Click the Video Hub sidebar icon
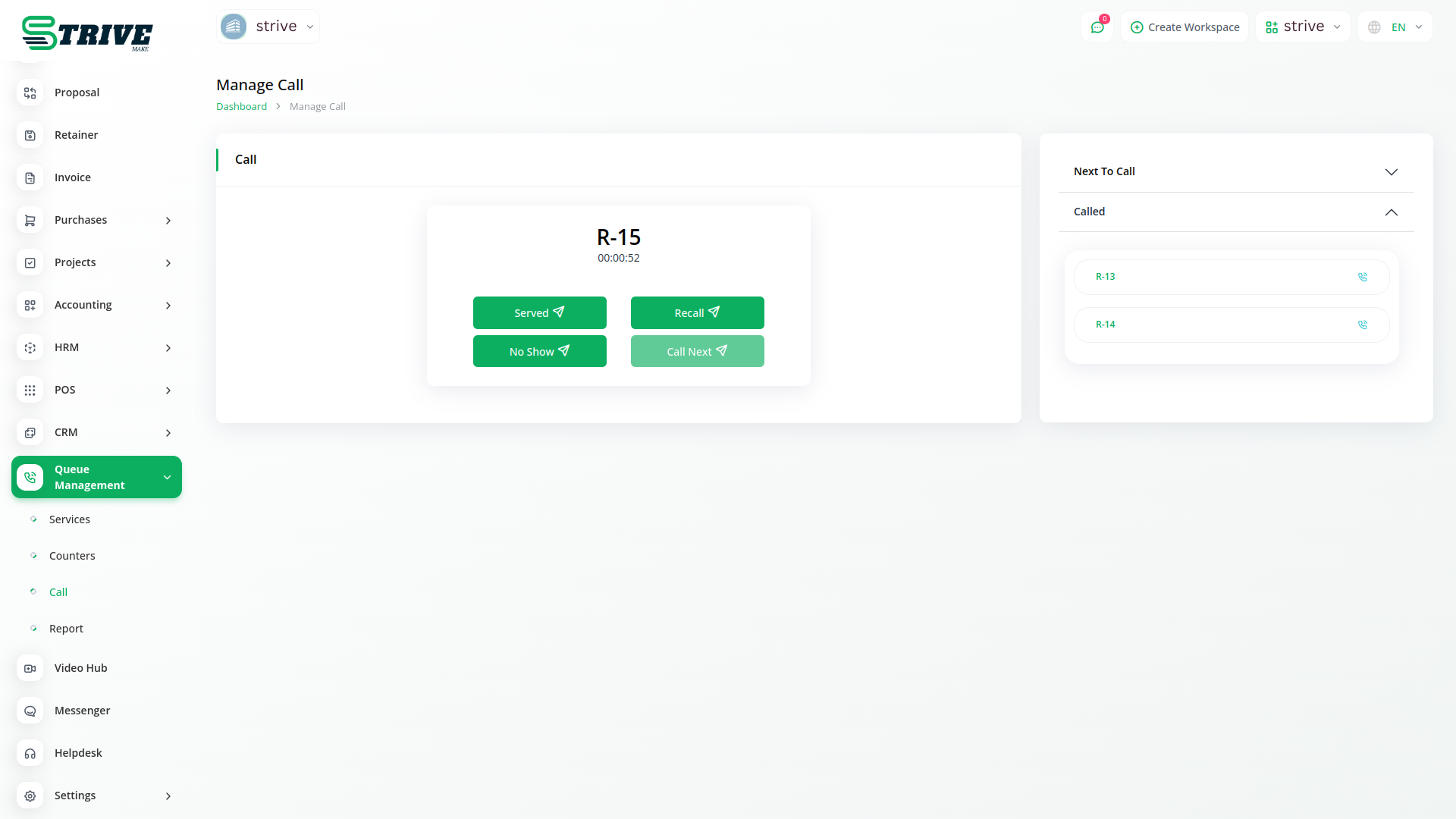The width and height of the screenshot is (1456, 819). pyautogui.click(x=30, y=668)
